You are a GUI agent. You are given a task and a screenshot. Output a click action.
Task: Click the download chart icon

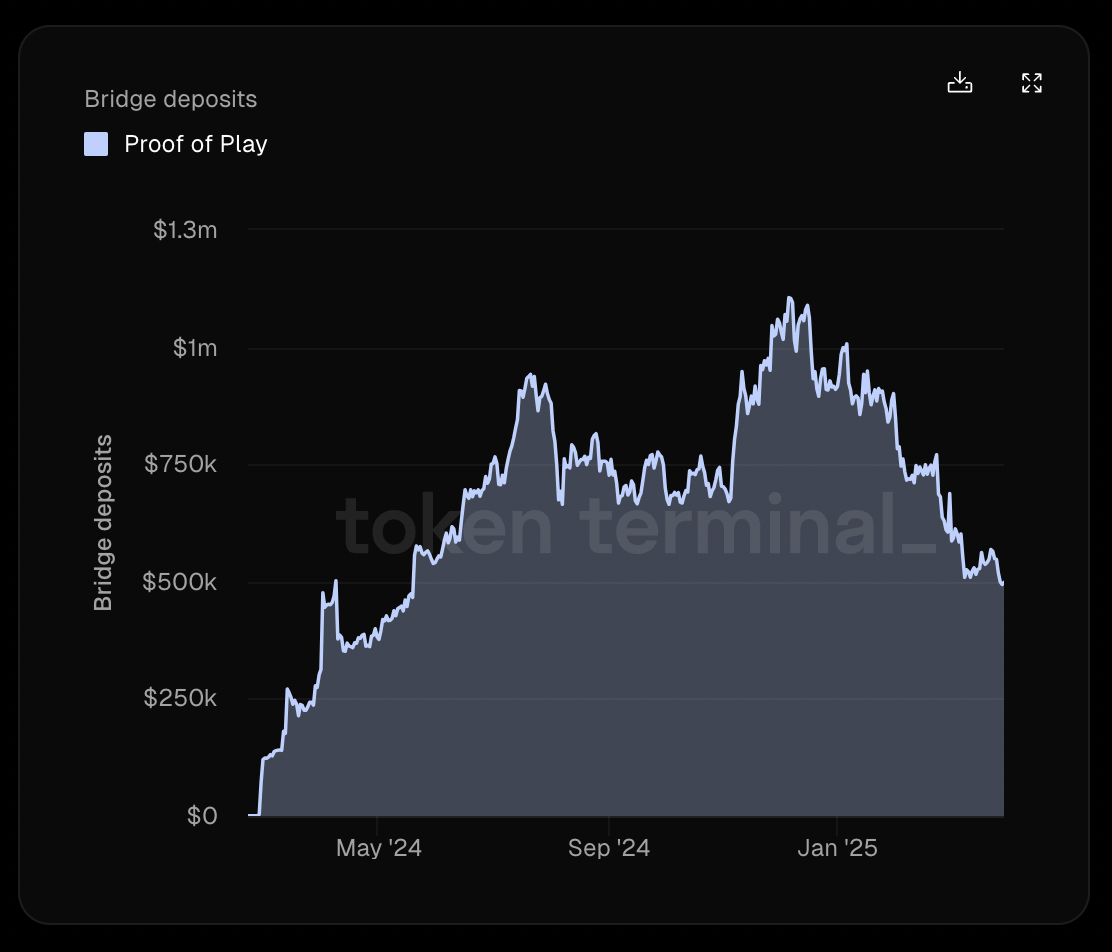coord(960,82)
